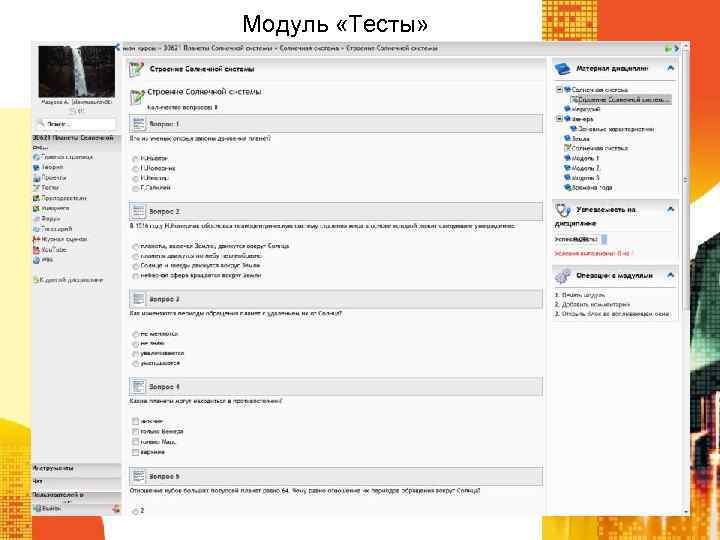
Task: Click the user avatar waterfall photo
Action: pyautogui.click(x=76, y=71)
